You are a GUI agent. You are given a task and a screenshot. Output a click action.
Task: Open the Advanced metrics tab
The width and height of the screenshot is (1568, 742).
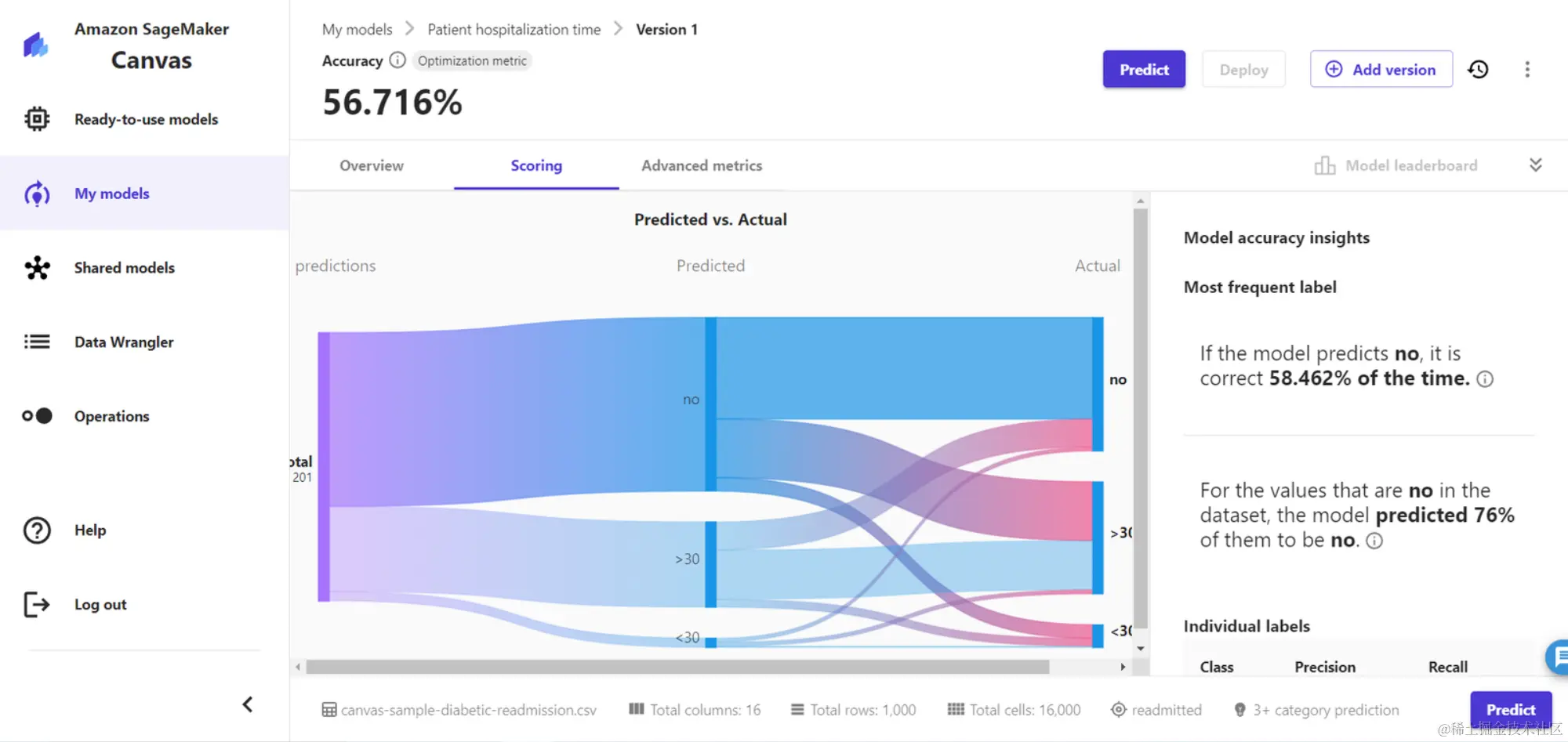[x=702, y=165]
